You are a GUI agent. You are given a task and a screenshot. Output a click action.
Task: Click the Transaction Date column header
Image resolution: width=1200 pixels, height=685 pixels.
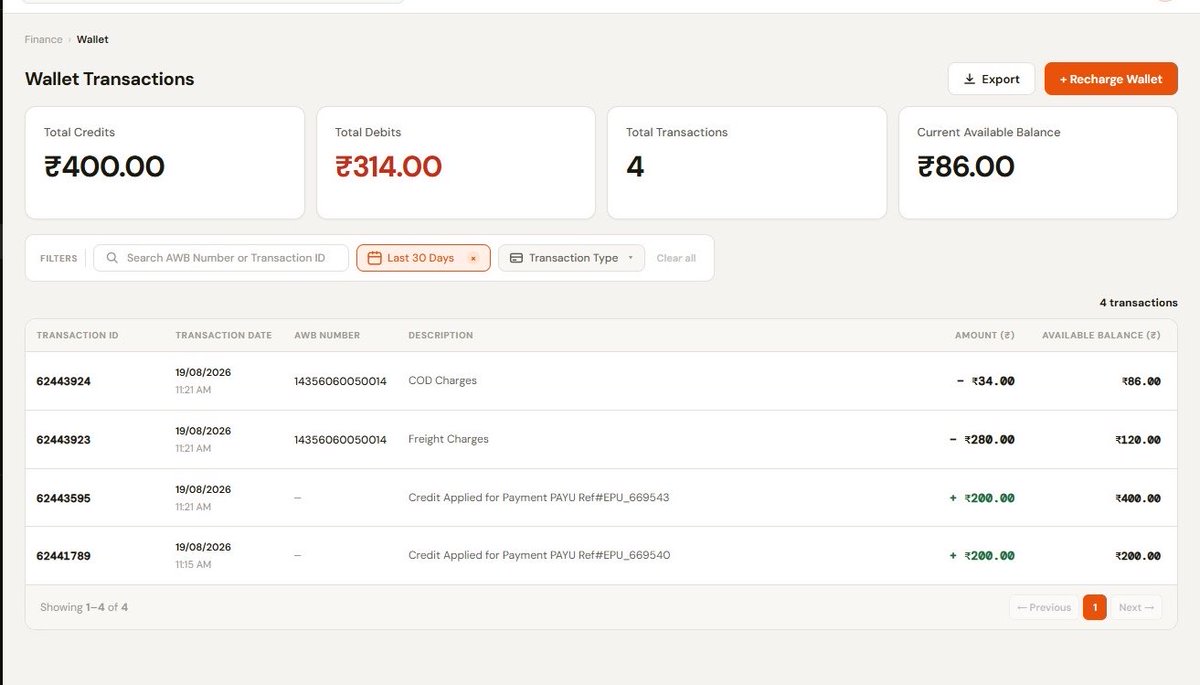[x=223, y=335]
